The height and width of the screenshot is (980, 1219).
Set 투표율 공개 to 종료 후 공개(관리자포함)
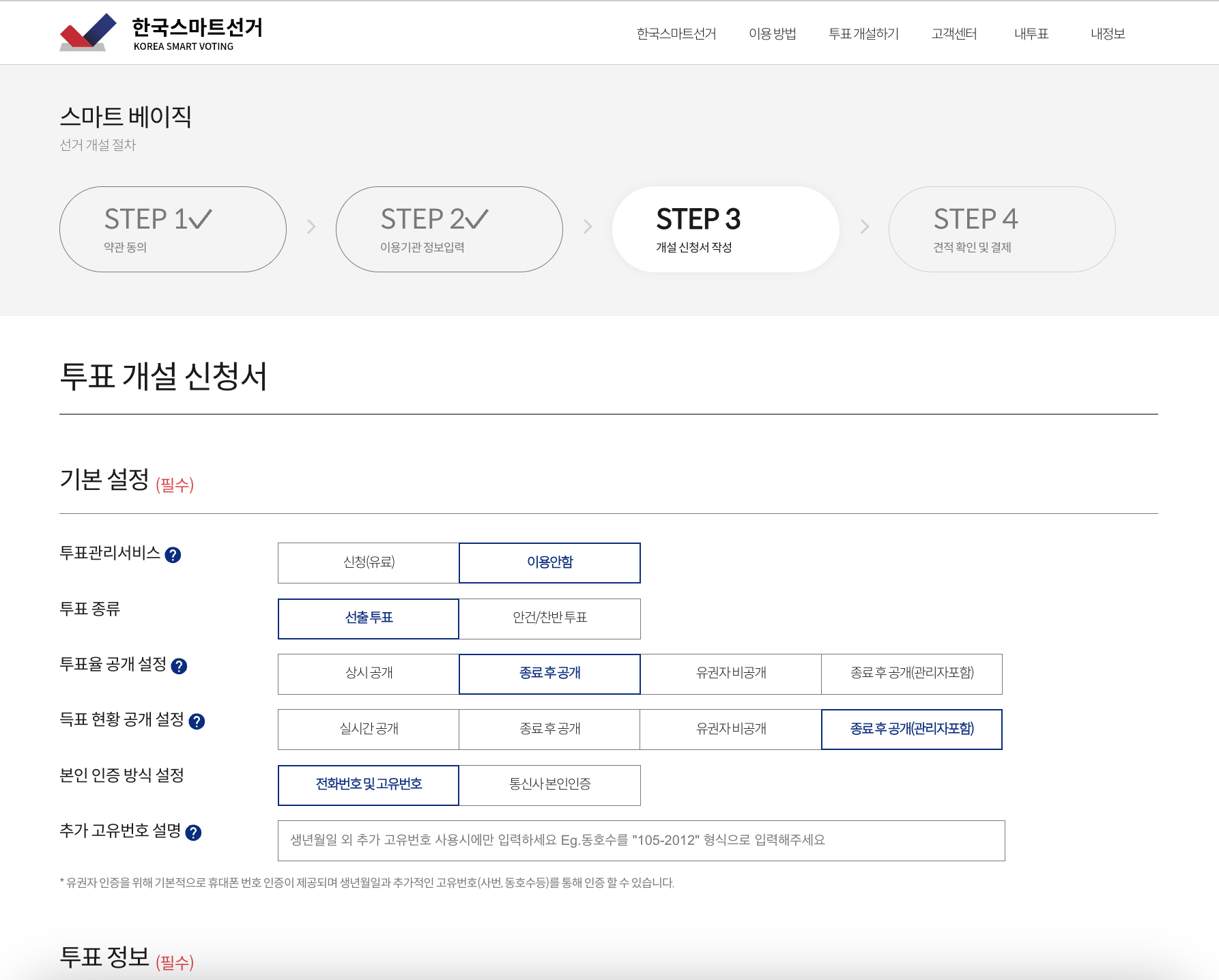[x=912, y=674]
